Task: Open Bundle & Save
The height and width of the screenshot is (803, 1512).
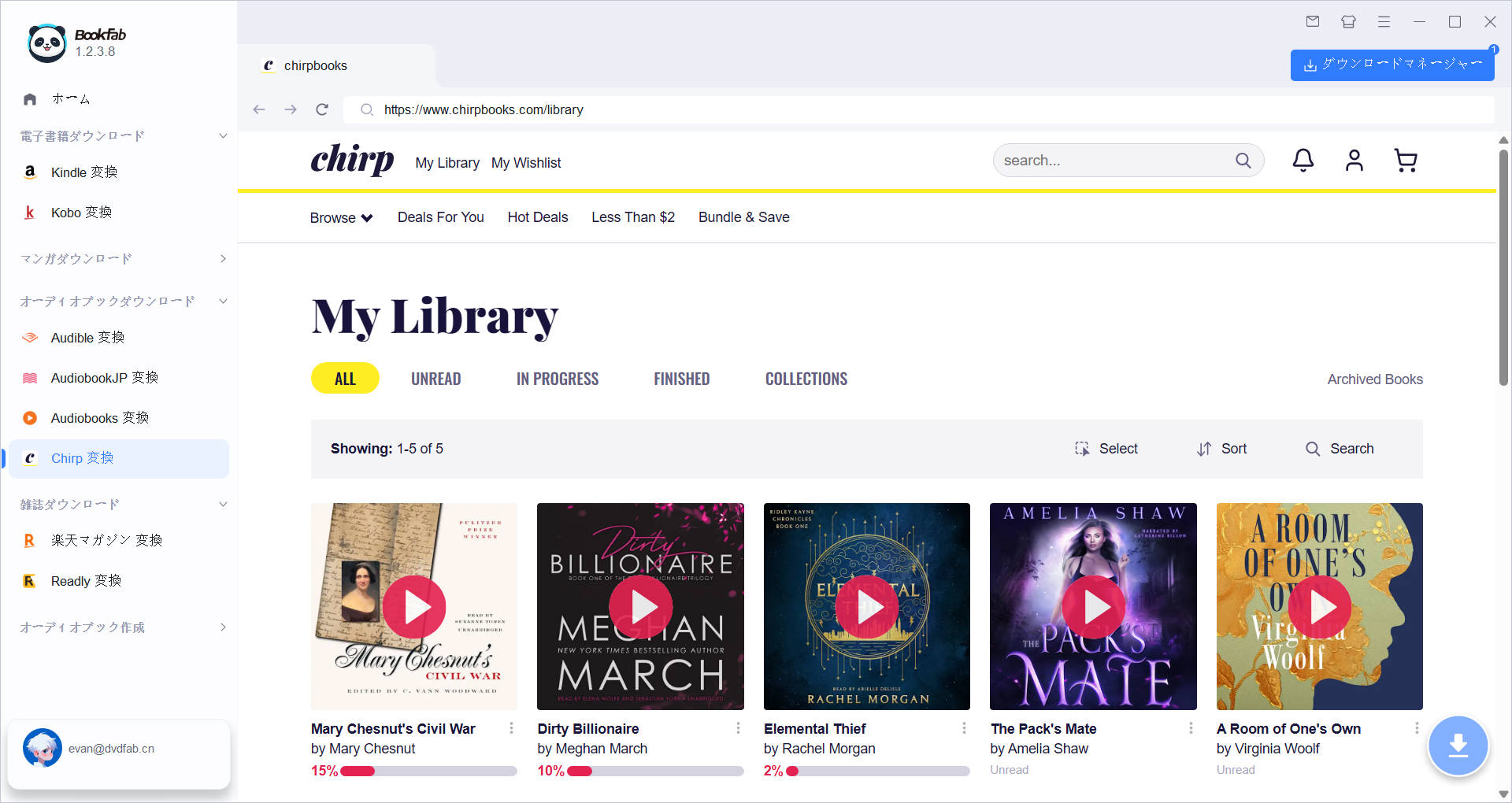Action: point(744,217)
